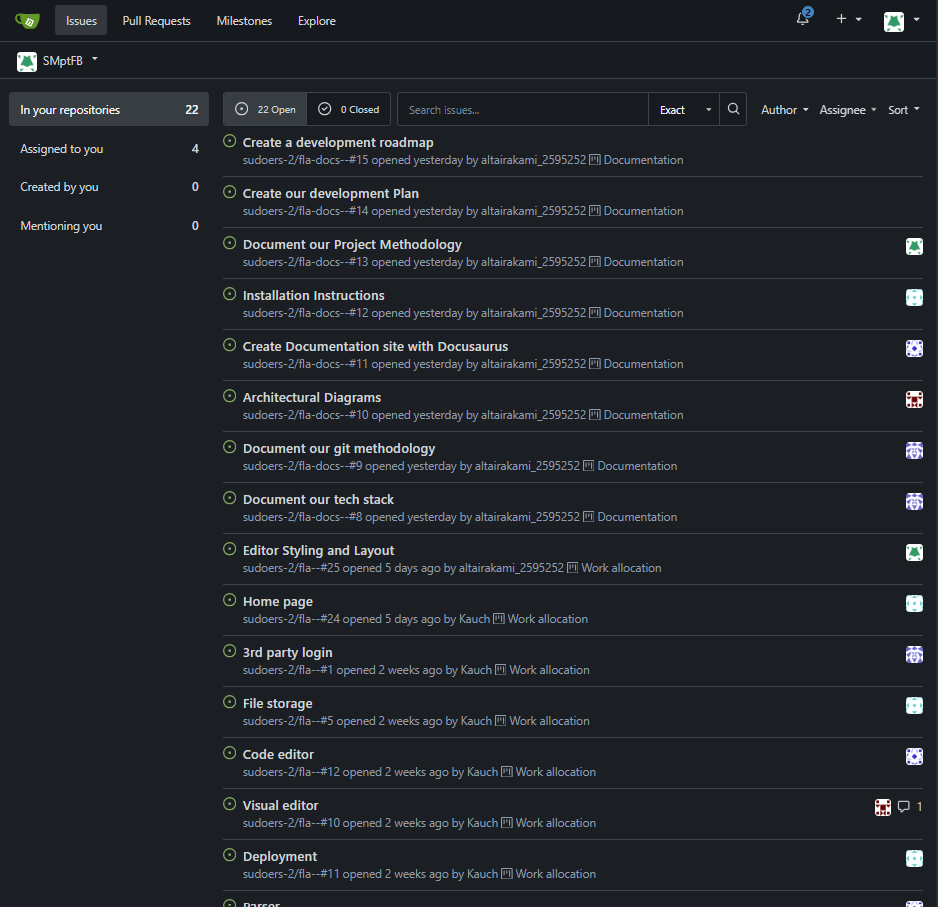Click open-issue status icon of File storage
The image size is (938, 907).
(230, 702)
